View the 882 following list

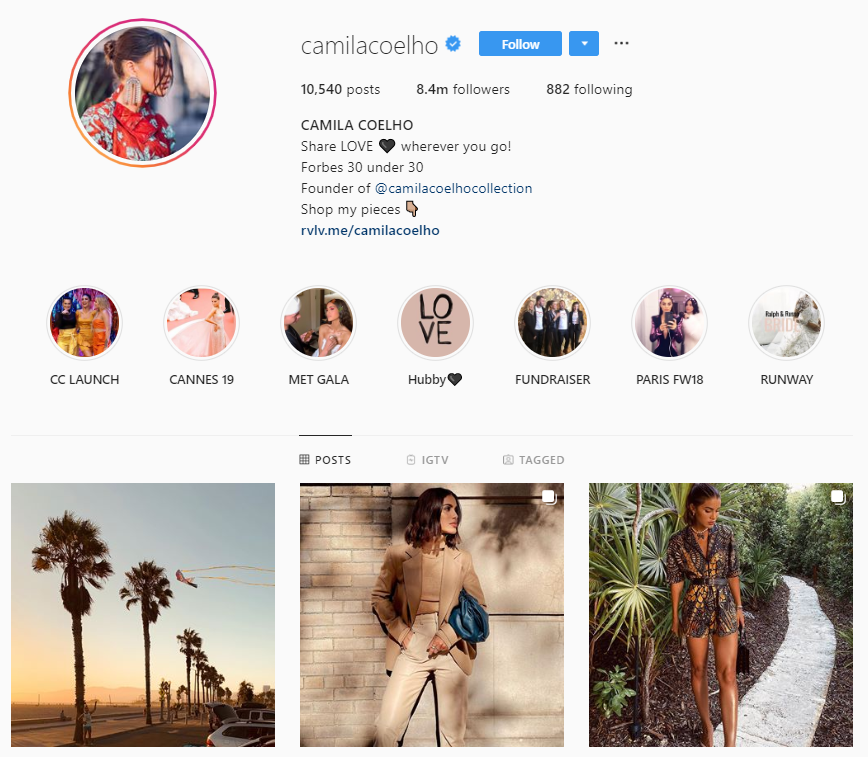pos(589,89)
